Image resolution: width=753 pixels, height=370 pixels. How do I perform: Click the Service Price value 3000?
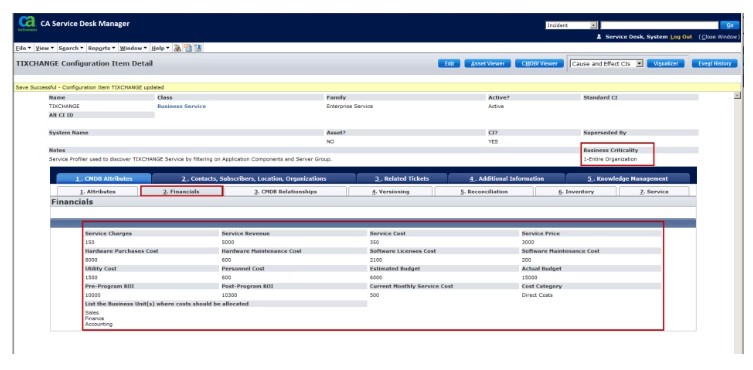coord(528,242)
